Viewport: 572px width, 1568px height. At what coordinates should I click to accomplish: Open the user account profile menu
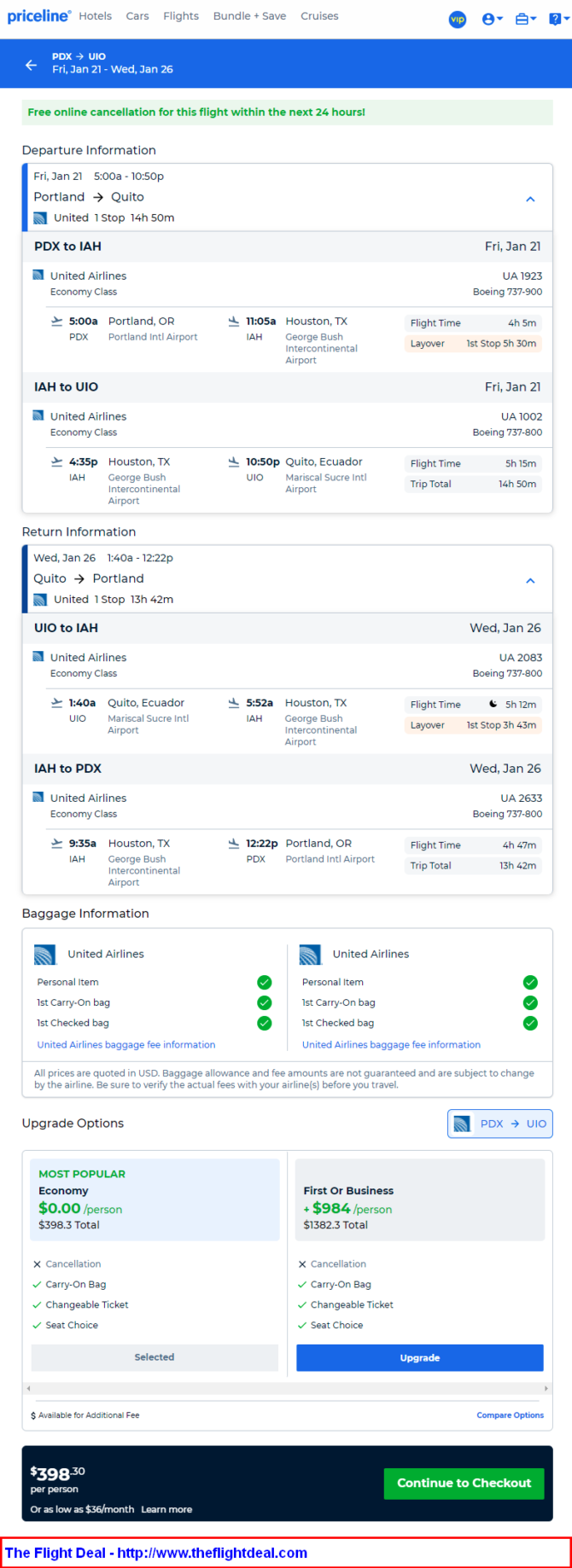tap(492, 19)
